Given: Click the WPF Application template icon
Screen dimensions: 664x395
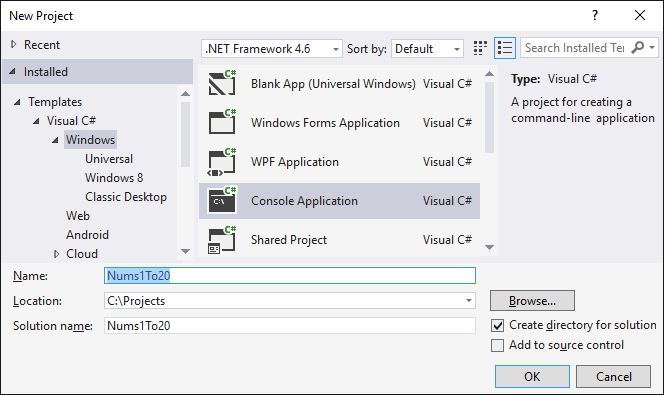Looking at the screenshot, I should coord(222,161).
